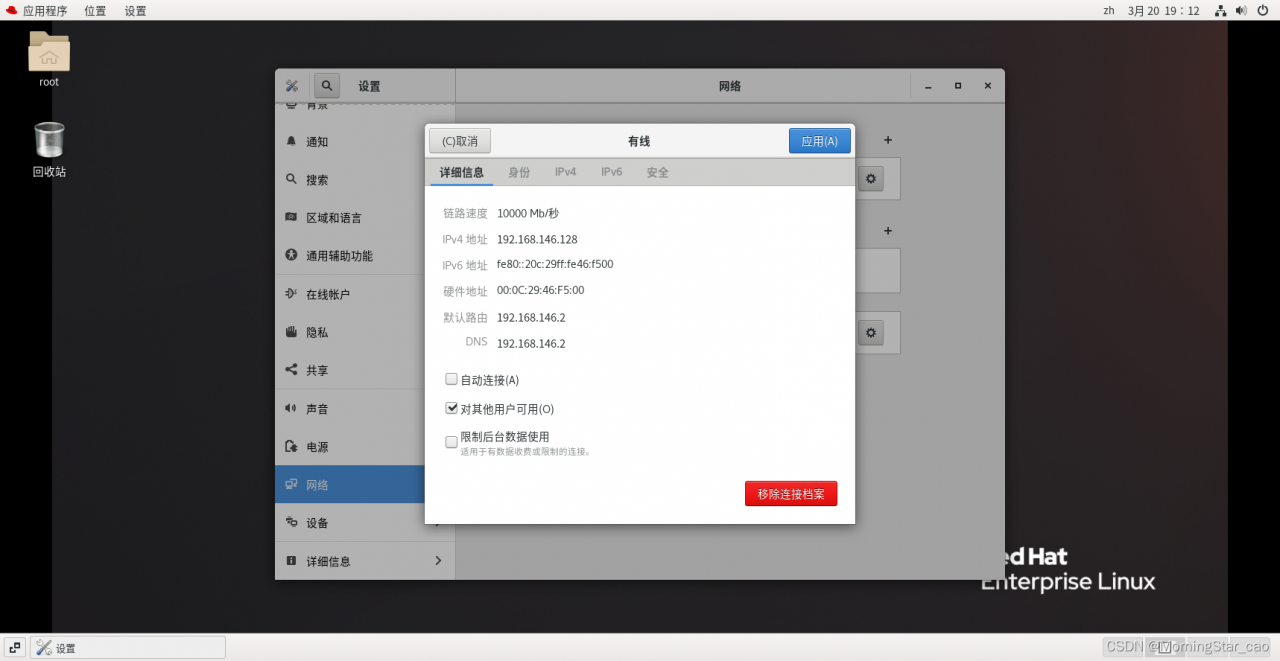
Task: Click the 搜索 magnifier icon in sidebar
Action: point(291,179)
